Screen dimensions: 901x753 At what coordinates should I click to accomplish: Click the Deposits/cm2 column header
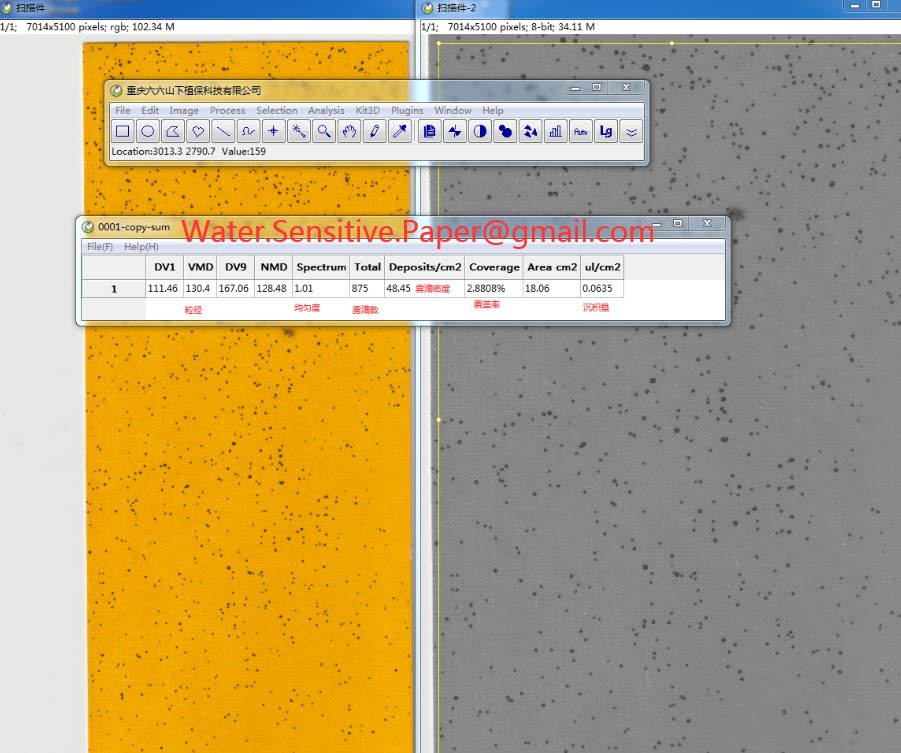tap(425, 267)
